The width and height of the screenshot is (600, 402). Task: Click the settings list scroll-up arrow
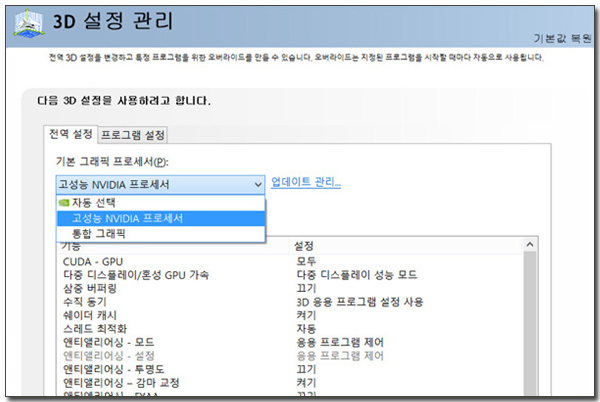click(530, 244)
